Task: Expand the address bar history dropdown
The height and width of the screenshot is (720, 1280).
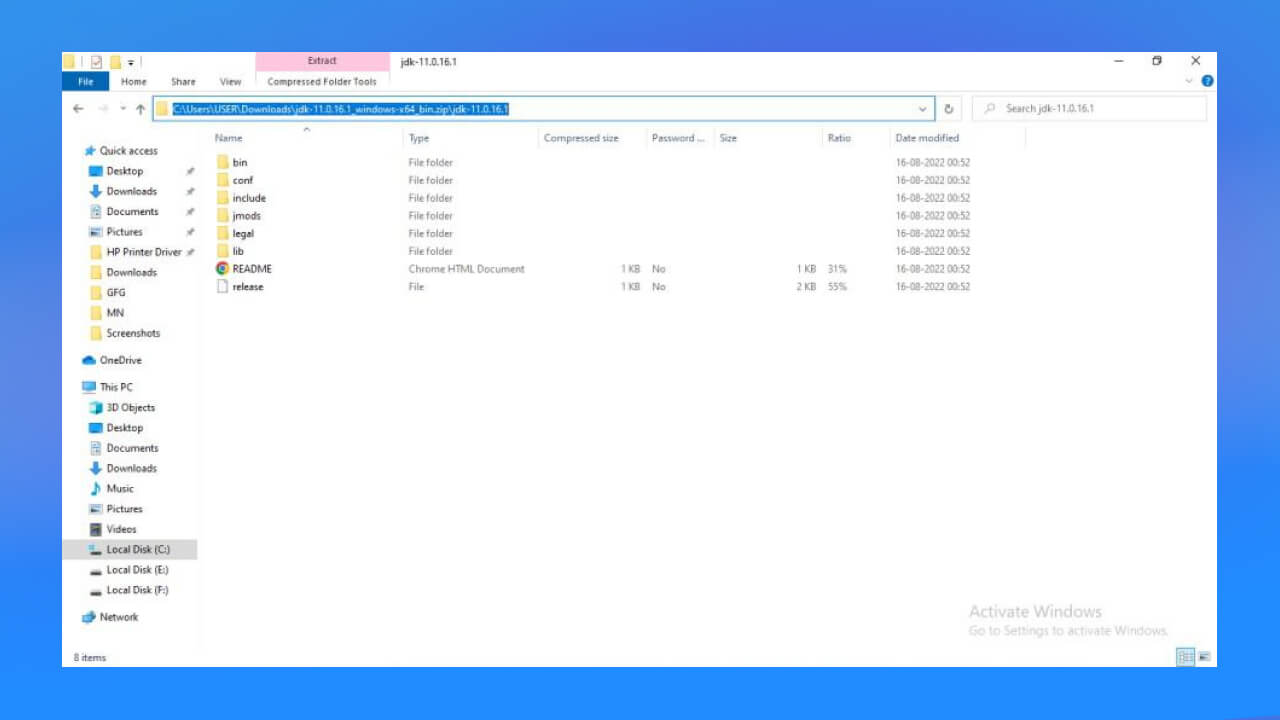Action: 922,109
